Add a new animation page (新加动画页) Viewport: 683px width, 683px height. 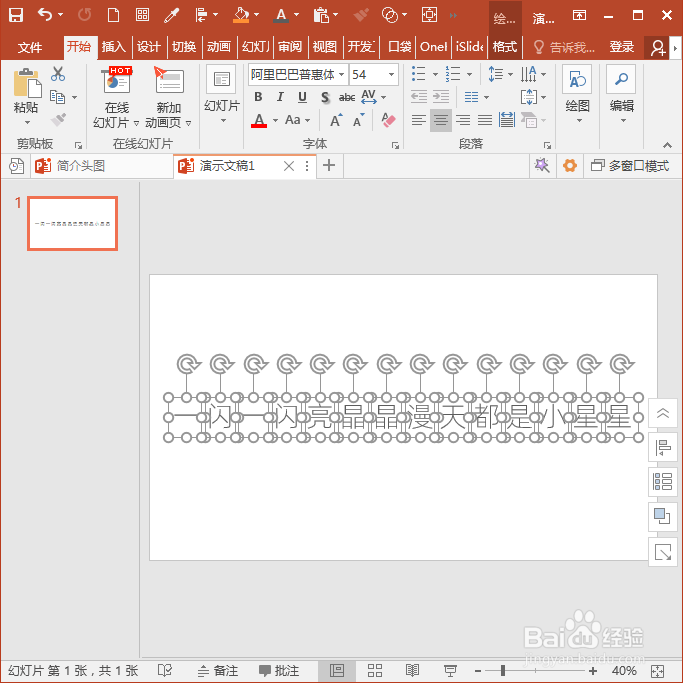(169, 98)
